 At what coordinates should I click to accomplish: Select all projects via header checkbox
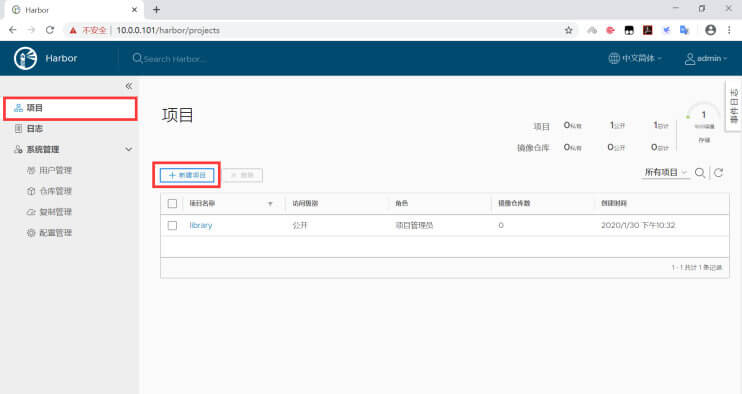tap(172, 203)
